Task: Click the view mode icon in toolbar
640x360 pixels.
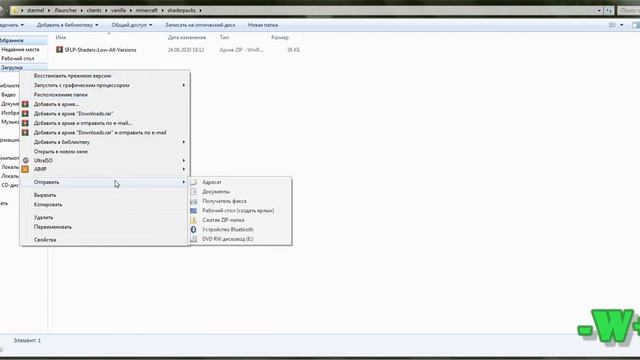Action: click(x=612, y=25)
